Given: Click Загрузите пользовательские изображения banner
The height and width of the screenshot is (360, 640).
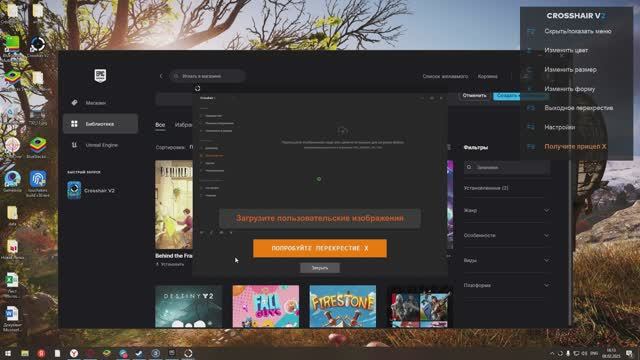Looking at the screenshot, I should [x=320, y=218].
